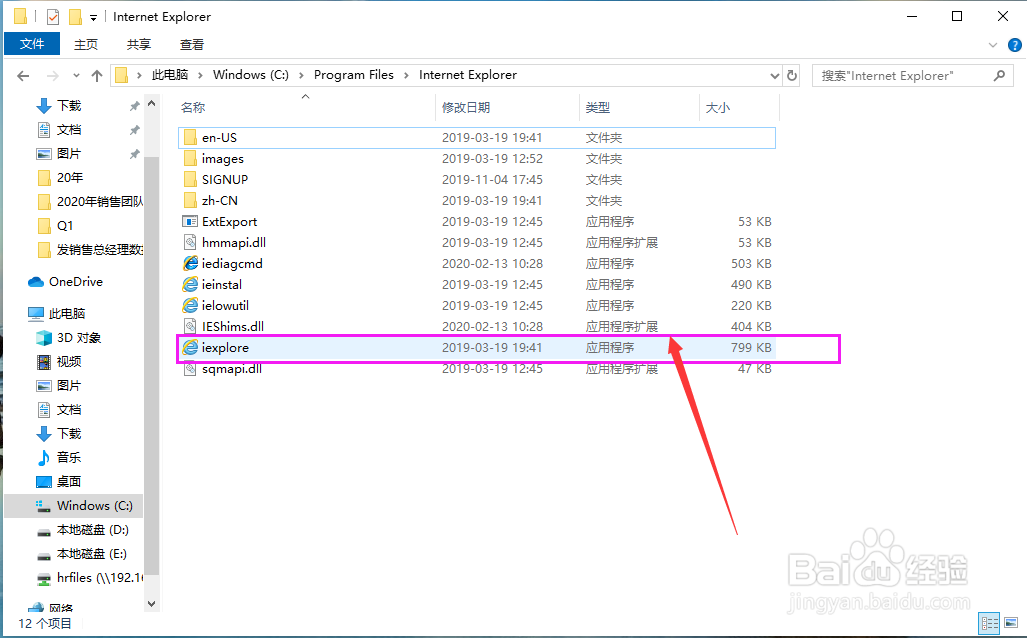Select the images folder
Screen dimensions: 1027x638
pyautogui.click(x=477, y=159)
